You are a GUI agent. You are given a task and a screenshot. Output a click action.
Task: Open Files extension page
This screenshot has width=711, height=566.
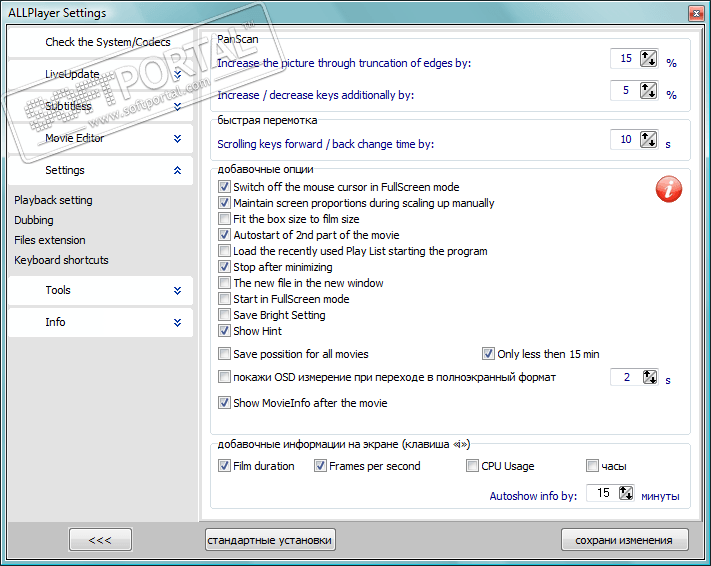point(49,240)
